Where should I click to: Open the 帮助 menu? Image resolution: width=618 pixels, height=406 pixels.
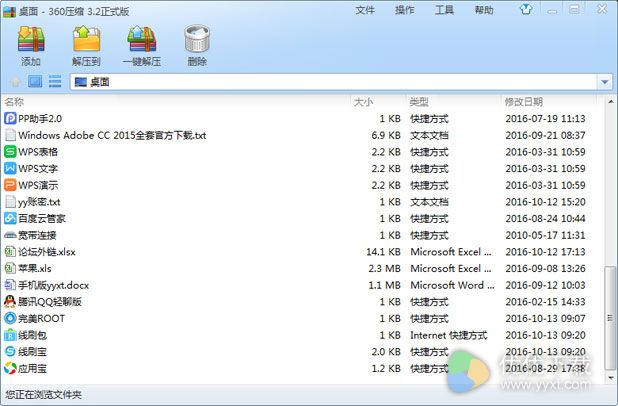point(484,10)
